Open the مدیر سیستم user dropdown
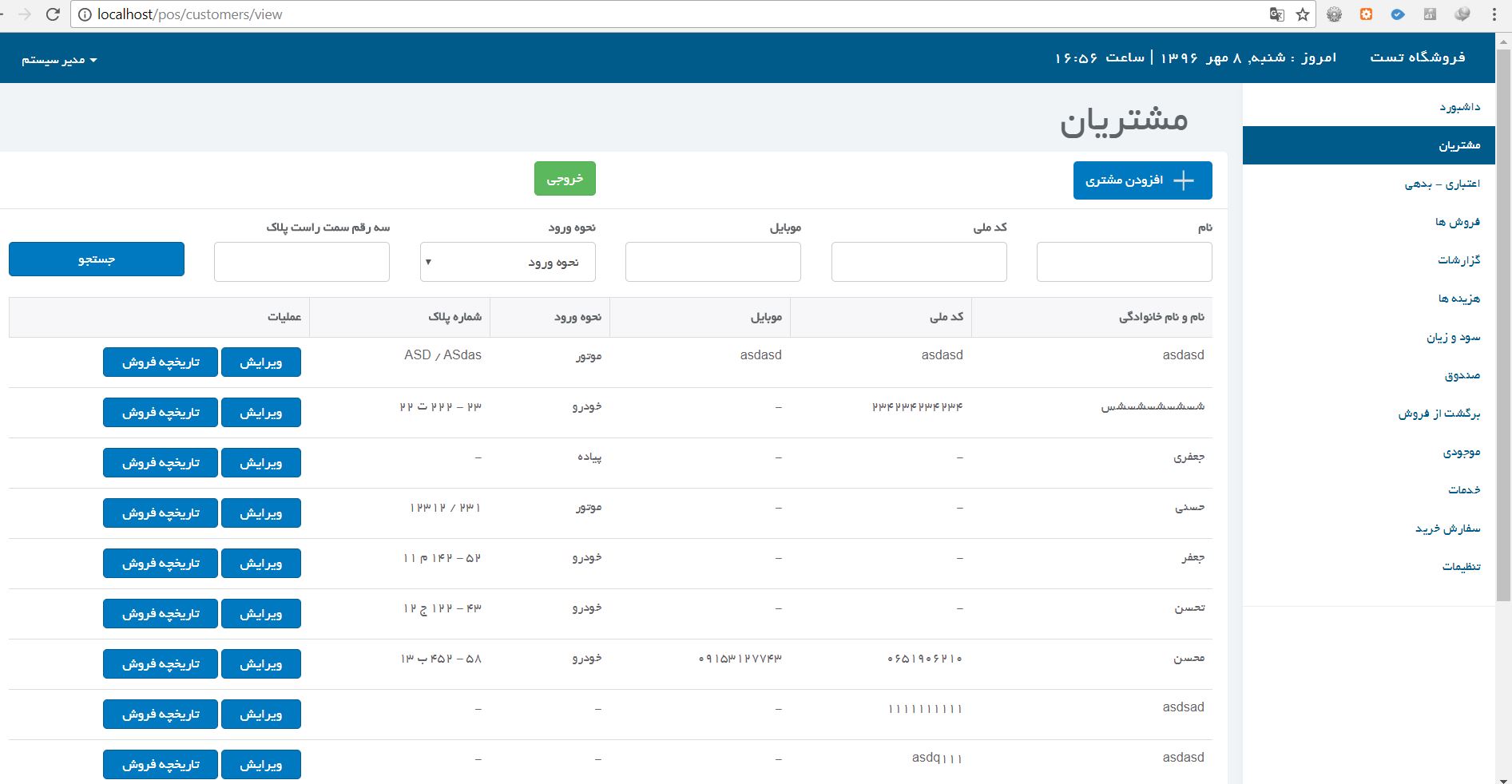This screenshot has height=784, width=1512. [59, 60]
